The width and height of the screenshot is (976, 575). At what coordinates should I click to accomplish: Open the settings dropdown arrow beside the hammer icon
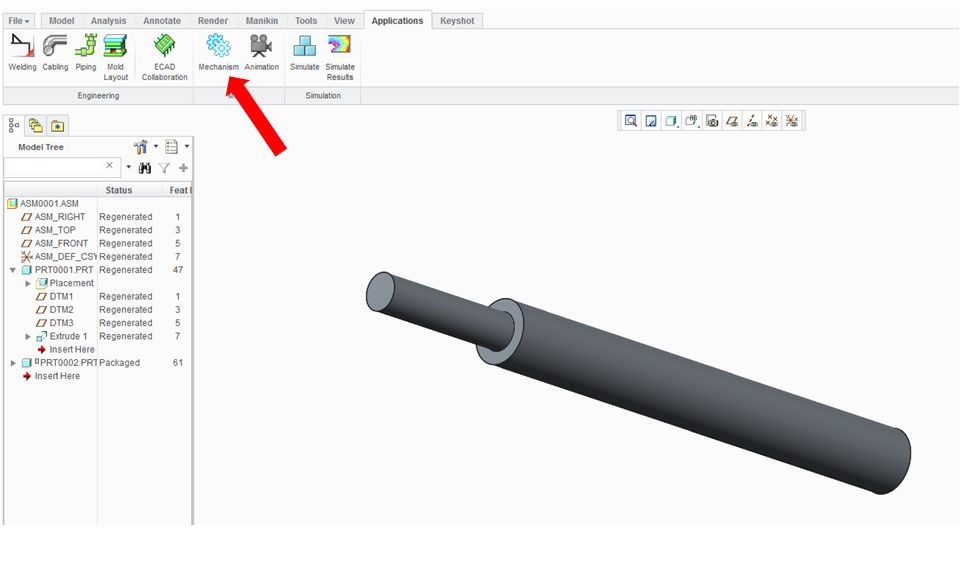coord(156,147)
